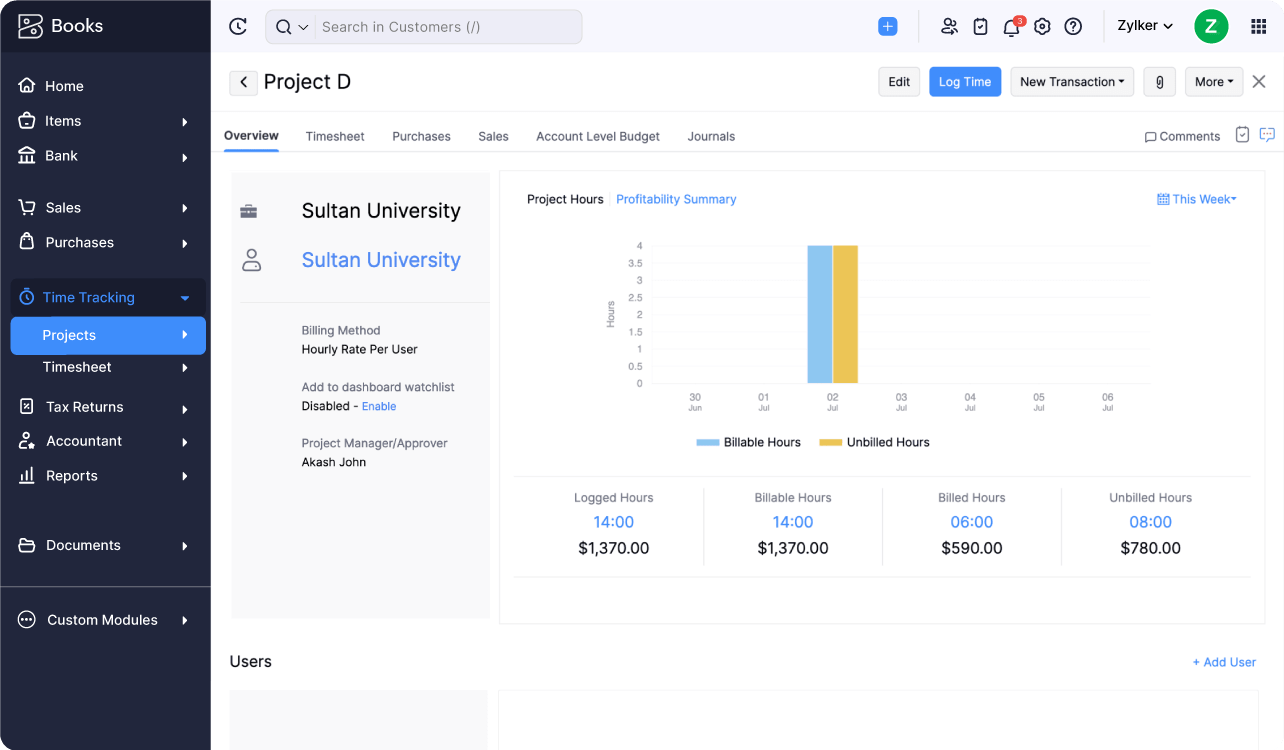Click the help question mark icon
The image size is (1284, 750).
(1073, 27)
